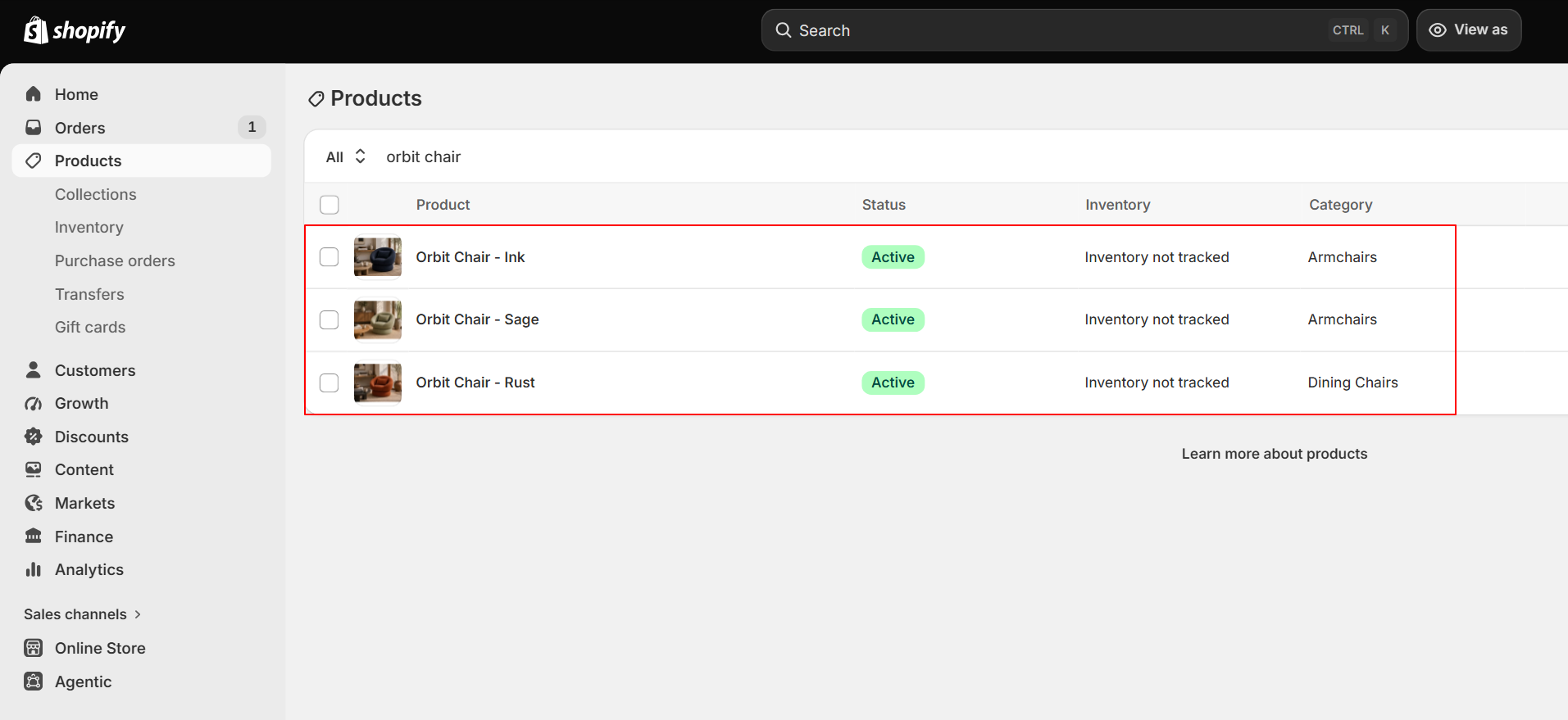
Task: Check the Orbit Chair - Ink row checkbox
Action: click(x=330, y=257)
